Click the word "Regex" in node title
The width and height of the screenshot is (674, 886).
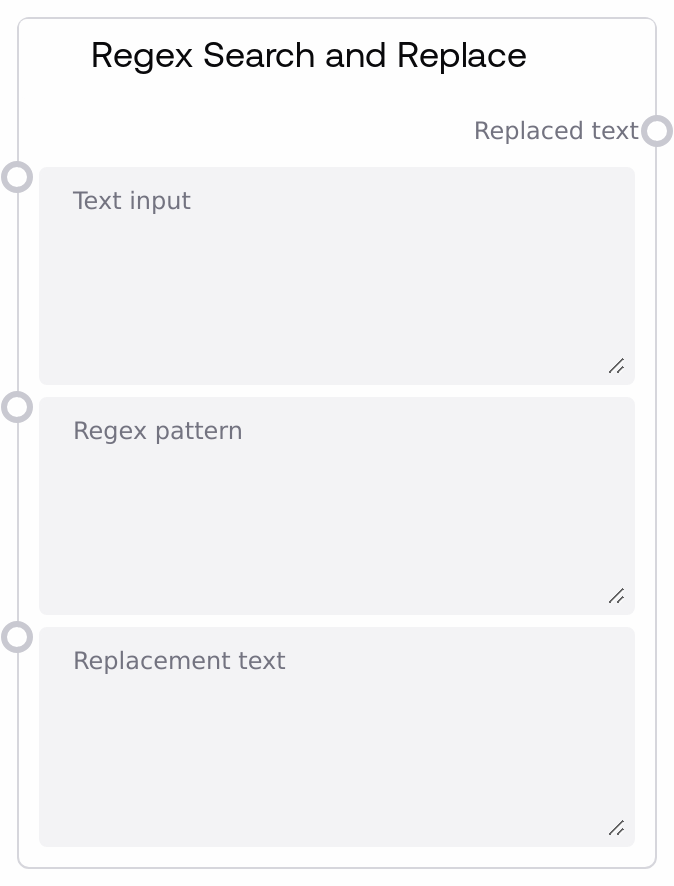142,56
